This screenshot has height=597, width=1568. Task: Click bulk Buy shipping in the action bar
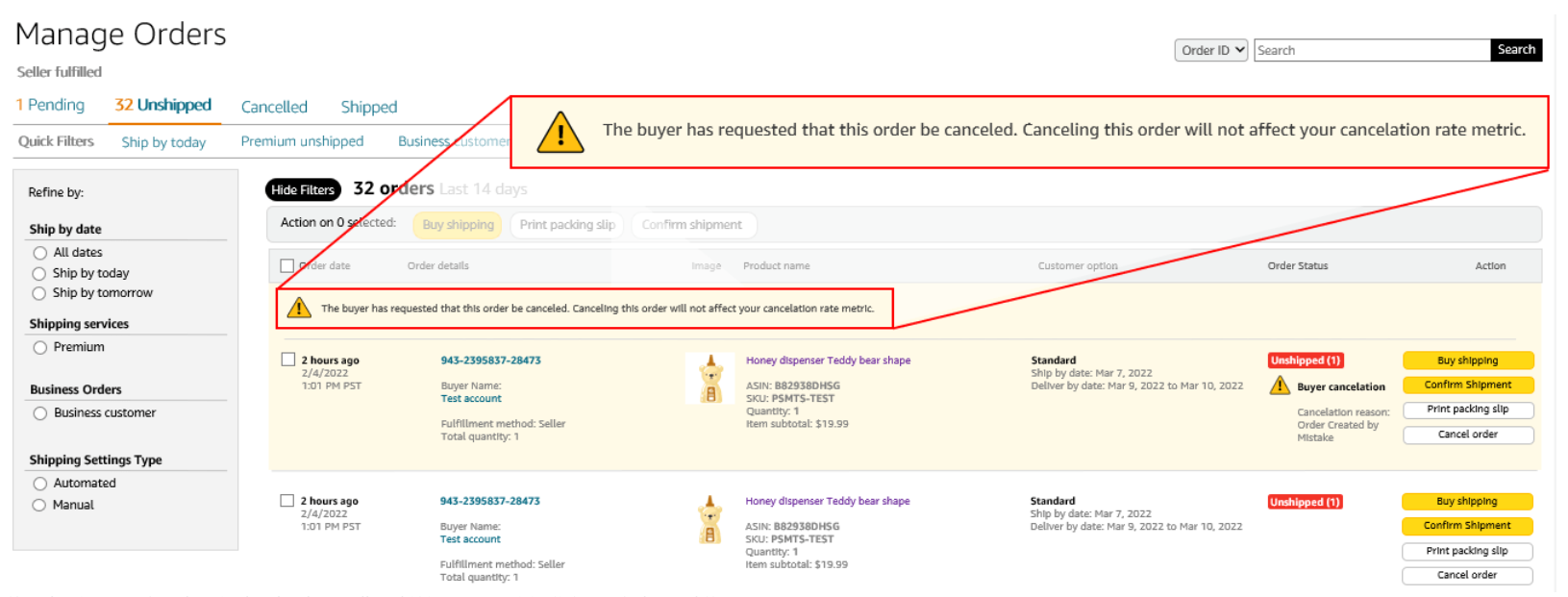(458, 225)
